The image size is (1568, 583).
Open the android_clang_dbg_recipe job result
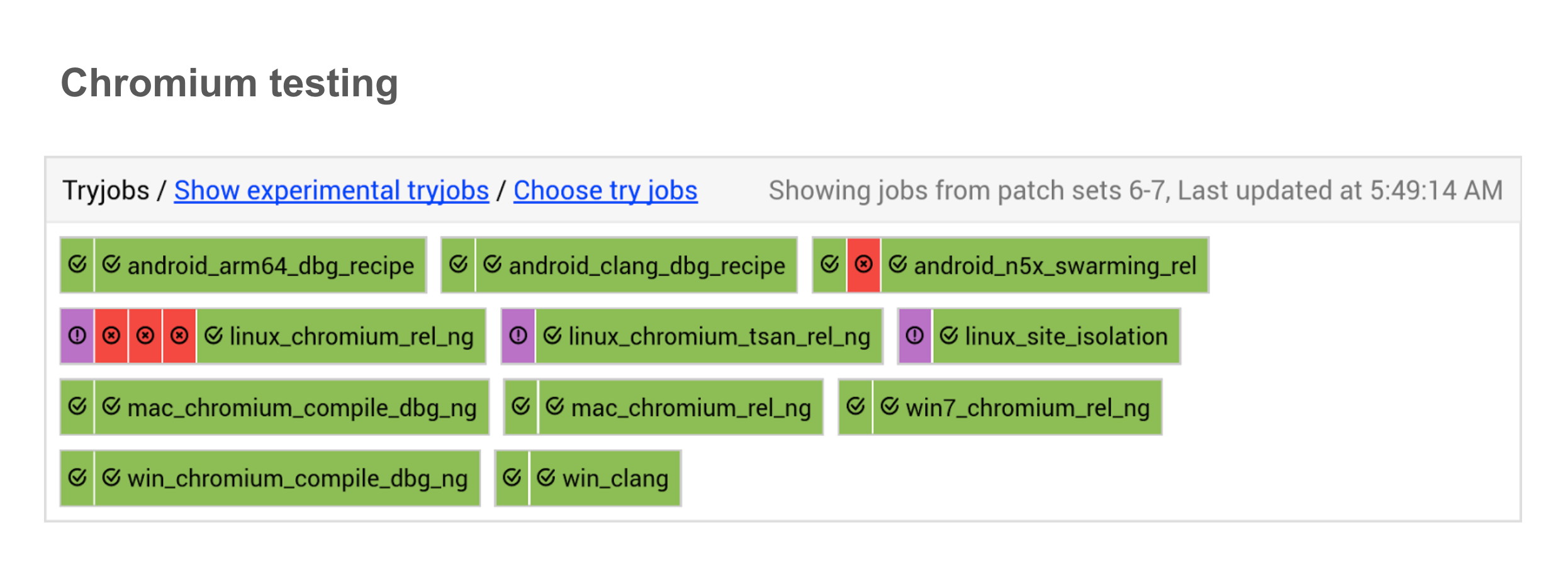tap(646, 266)
